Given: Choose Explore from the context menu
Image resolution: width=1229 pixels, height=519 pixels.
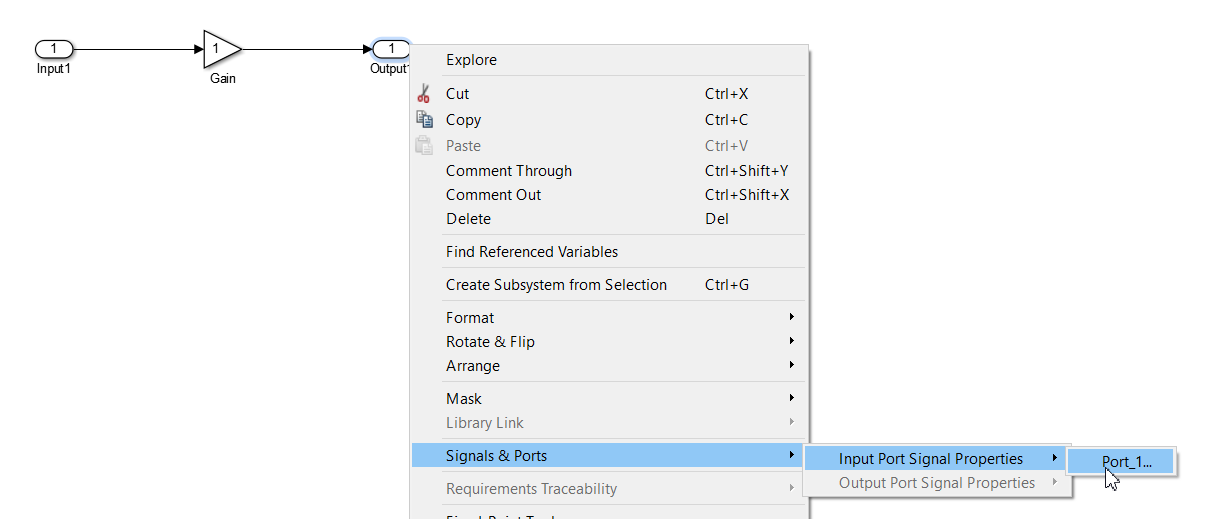Looking at the screenshot, I should [471, 60].
